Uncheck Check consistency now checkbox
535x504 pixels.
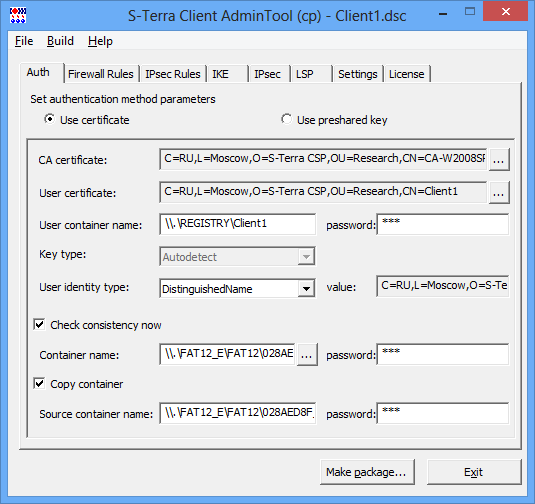coord(39,324)
